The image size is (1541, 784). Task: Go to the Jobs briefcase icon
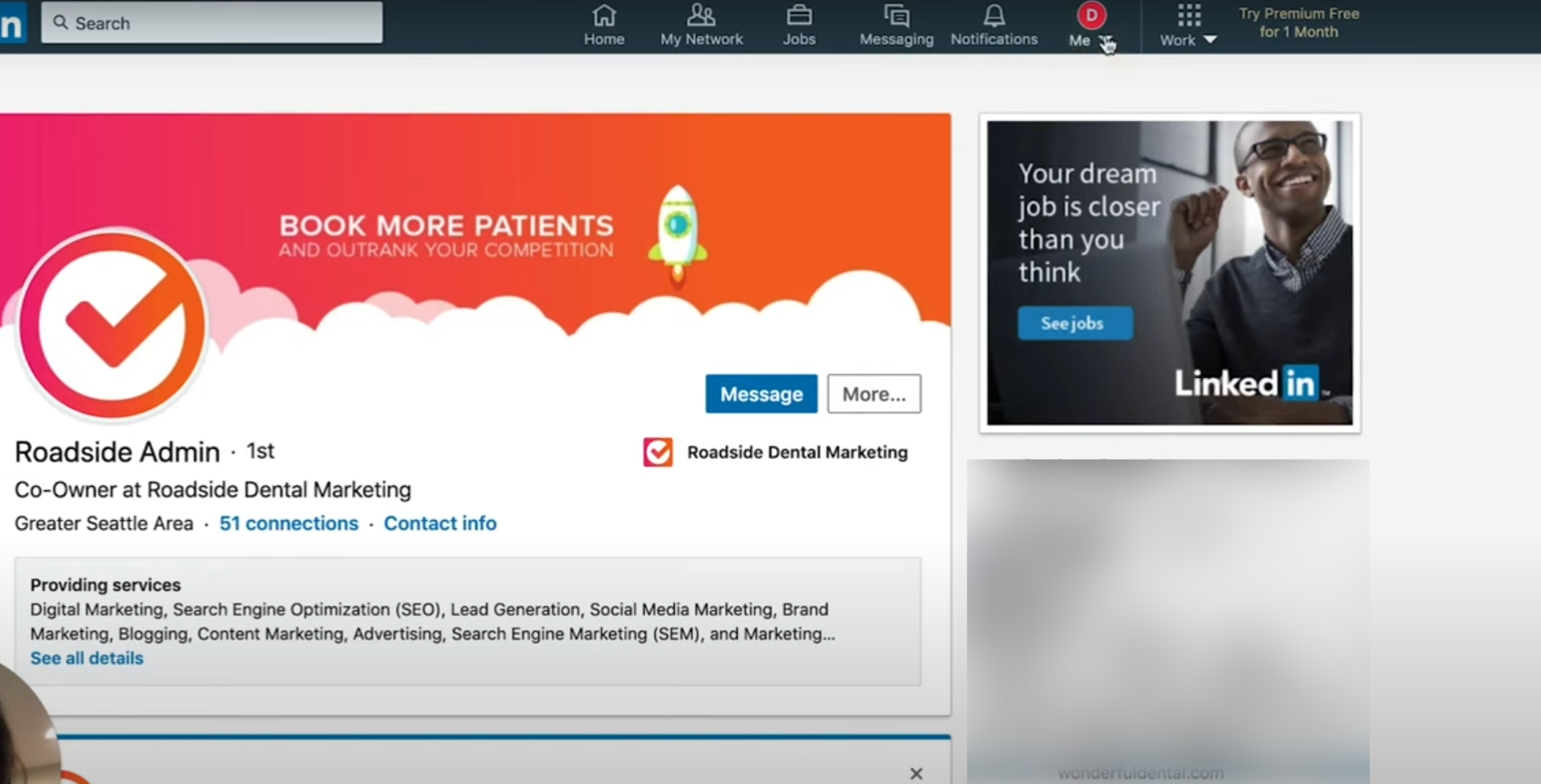(x=799, y=15)
